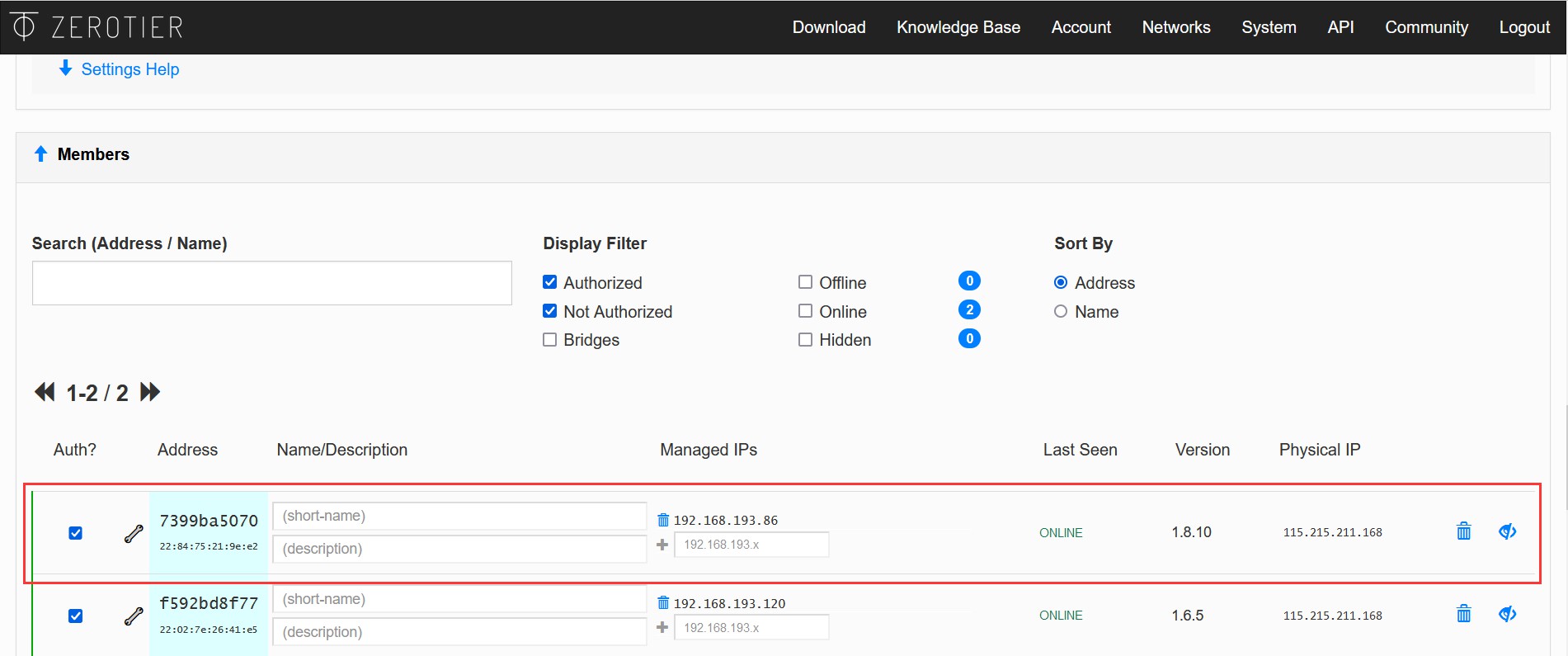1568x656 pixels.
Task: Enable the Bridges display filter
Action: tap(550, 340)
